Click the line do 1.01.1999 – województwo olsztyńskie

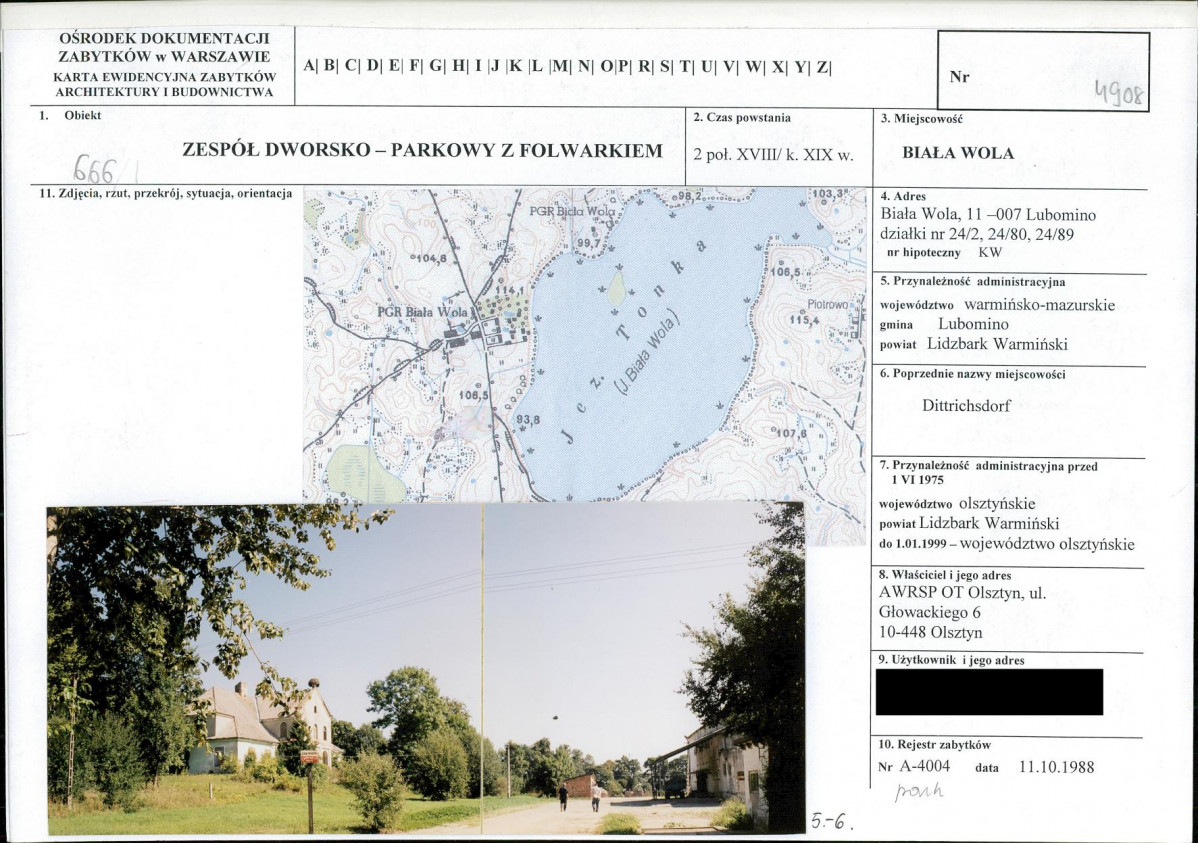tap(1007, 544)
